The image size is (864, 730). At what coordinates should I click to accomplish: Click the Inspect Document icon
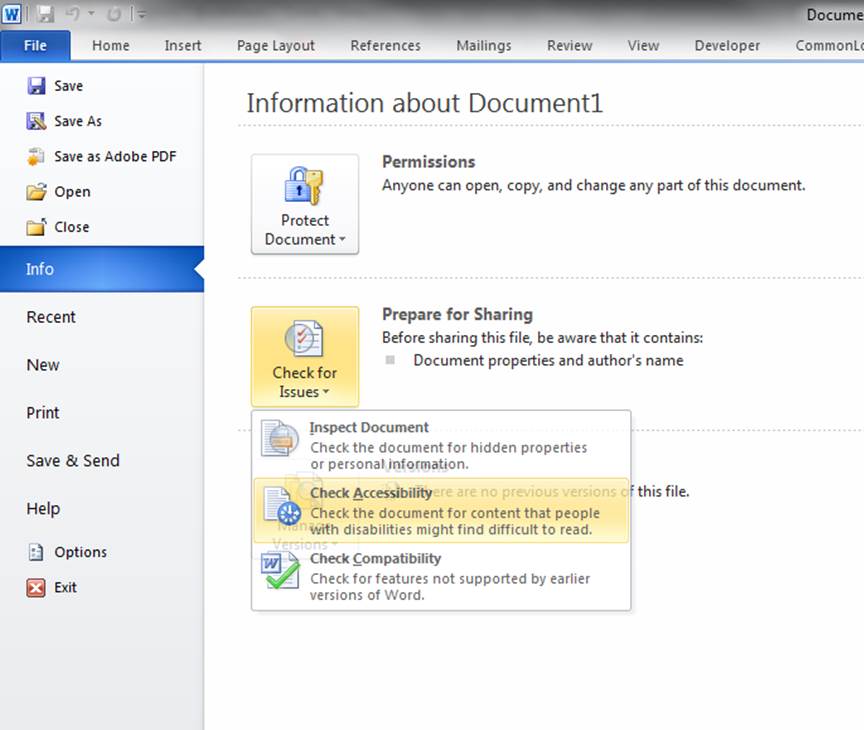[280, 439]
